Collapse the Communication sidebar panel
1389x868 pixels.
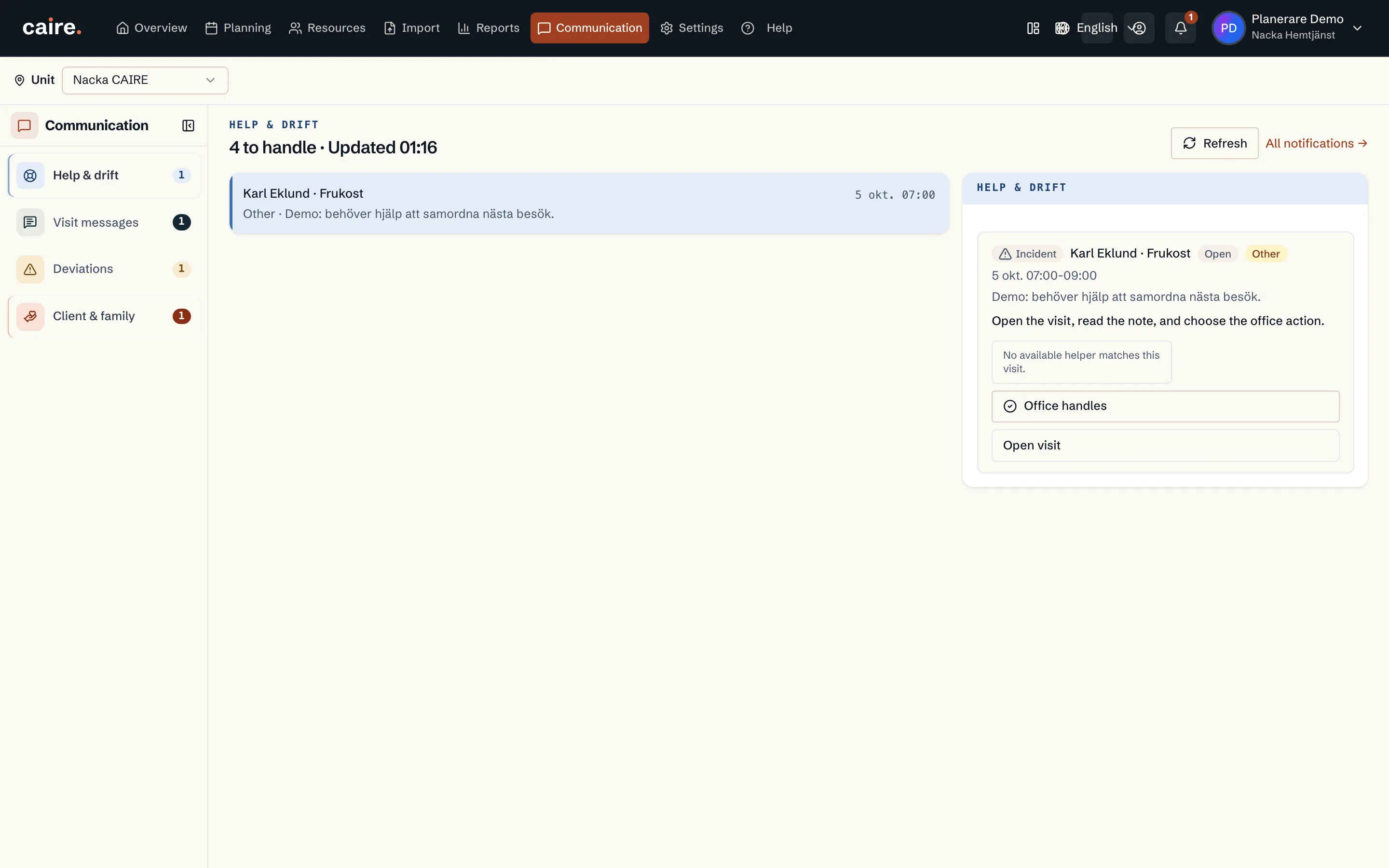coord(188,126)
